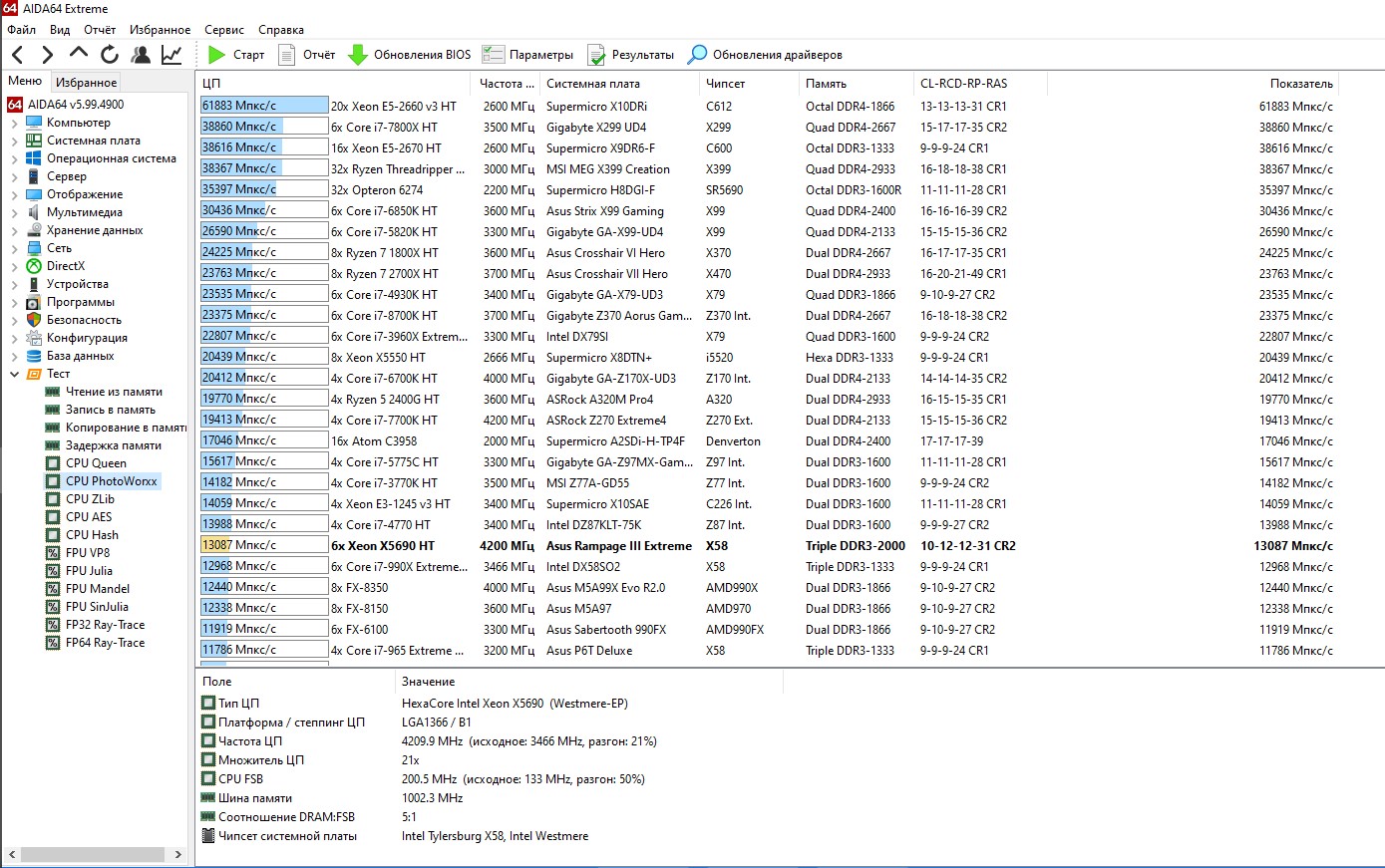Expand the Компьютер tree node

(x=15, y=123)
